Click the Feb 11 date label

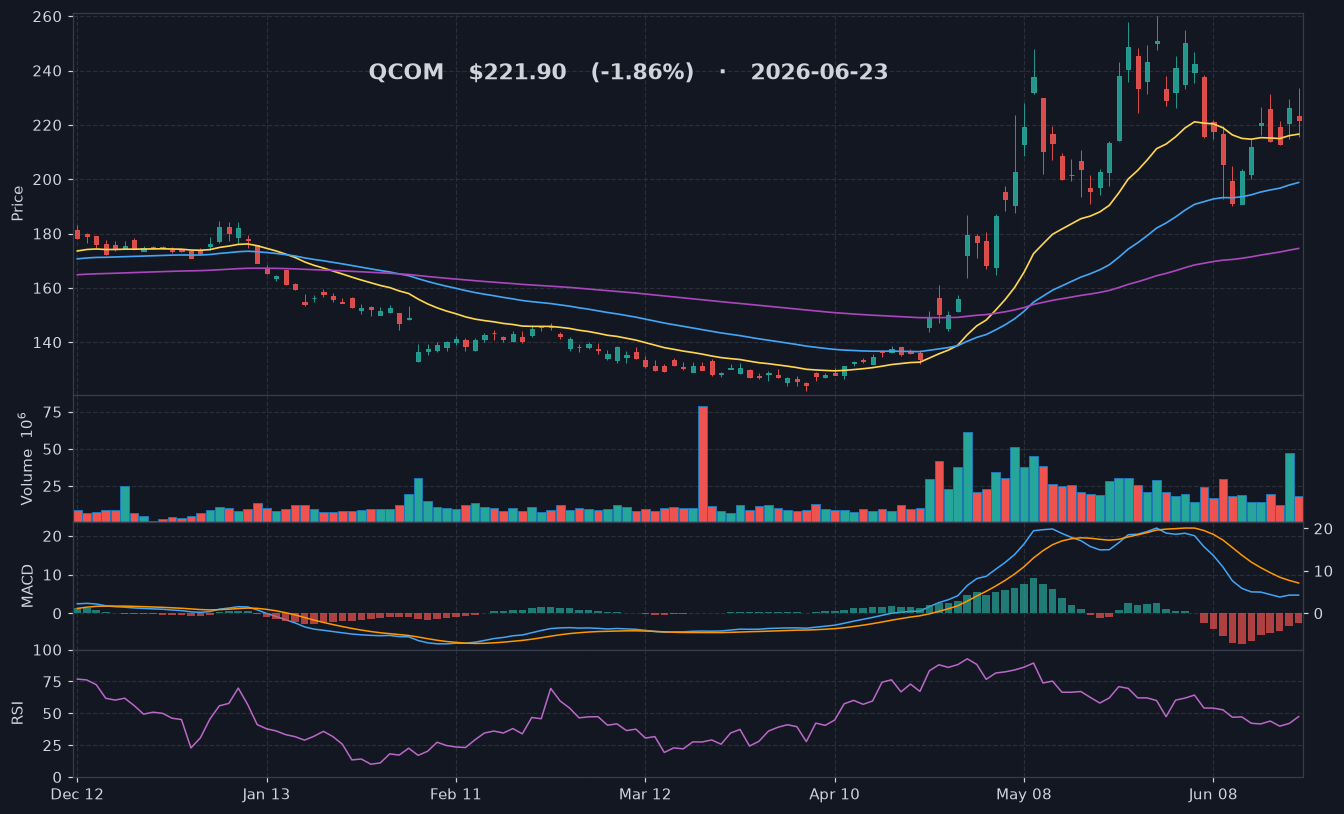(456, 793)
